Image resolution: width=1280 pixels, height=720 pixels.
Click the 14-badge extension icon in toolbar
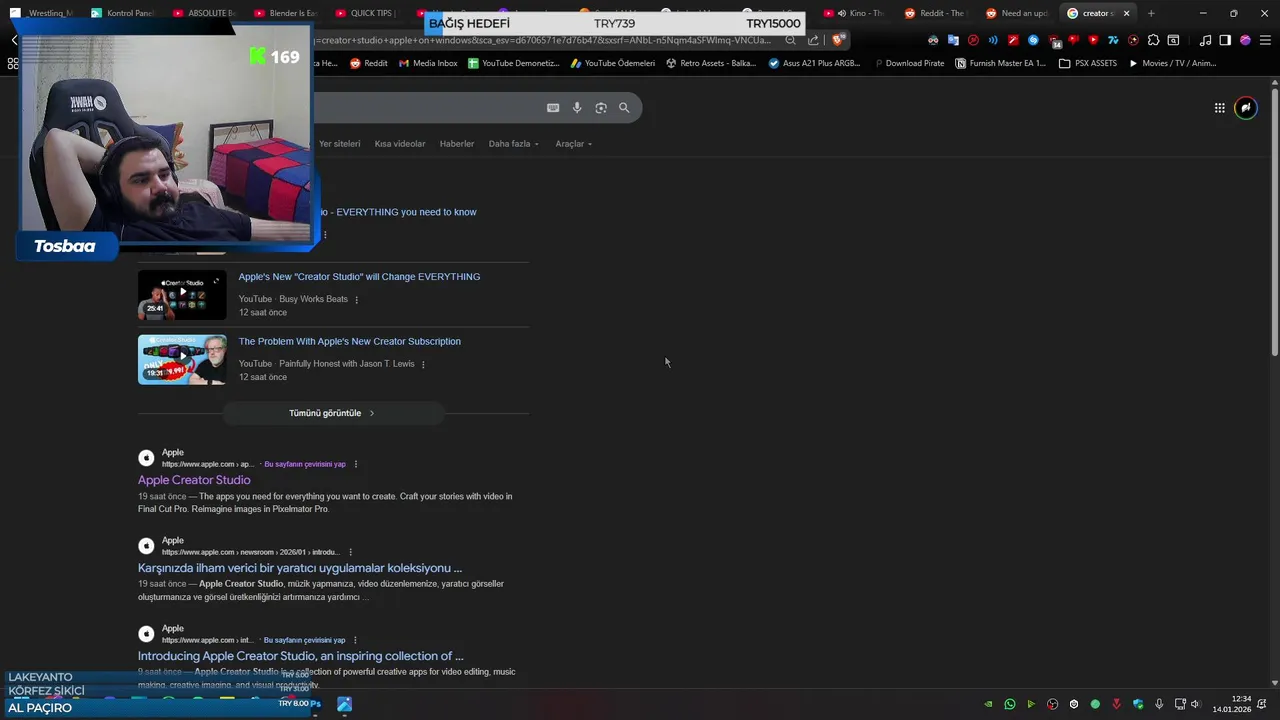point(1054,41)
